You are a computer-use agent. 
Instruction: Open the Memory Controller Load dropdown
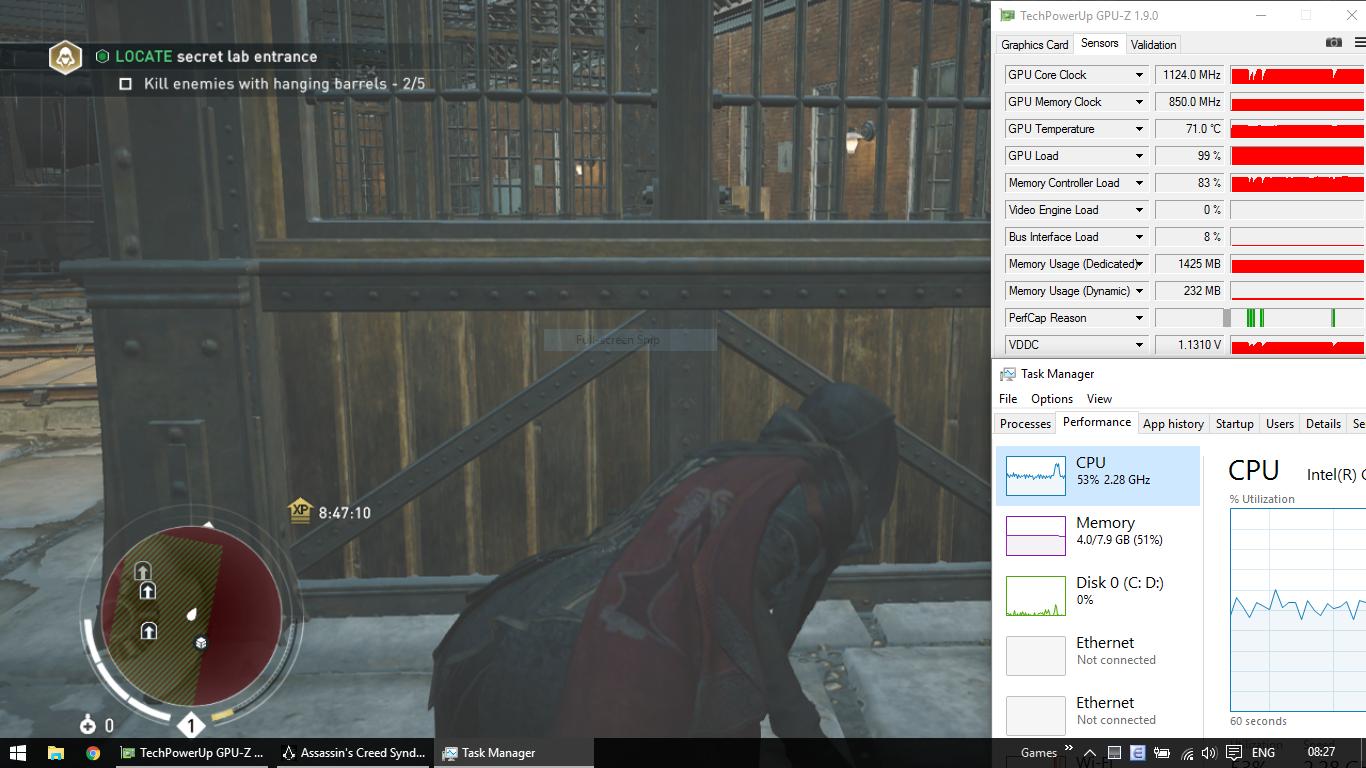(1138, 183)
